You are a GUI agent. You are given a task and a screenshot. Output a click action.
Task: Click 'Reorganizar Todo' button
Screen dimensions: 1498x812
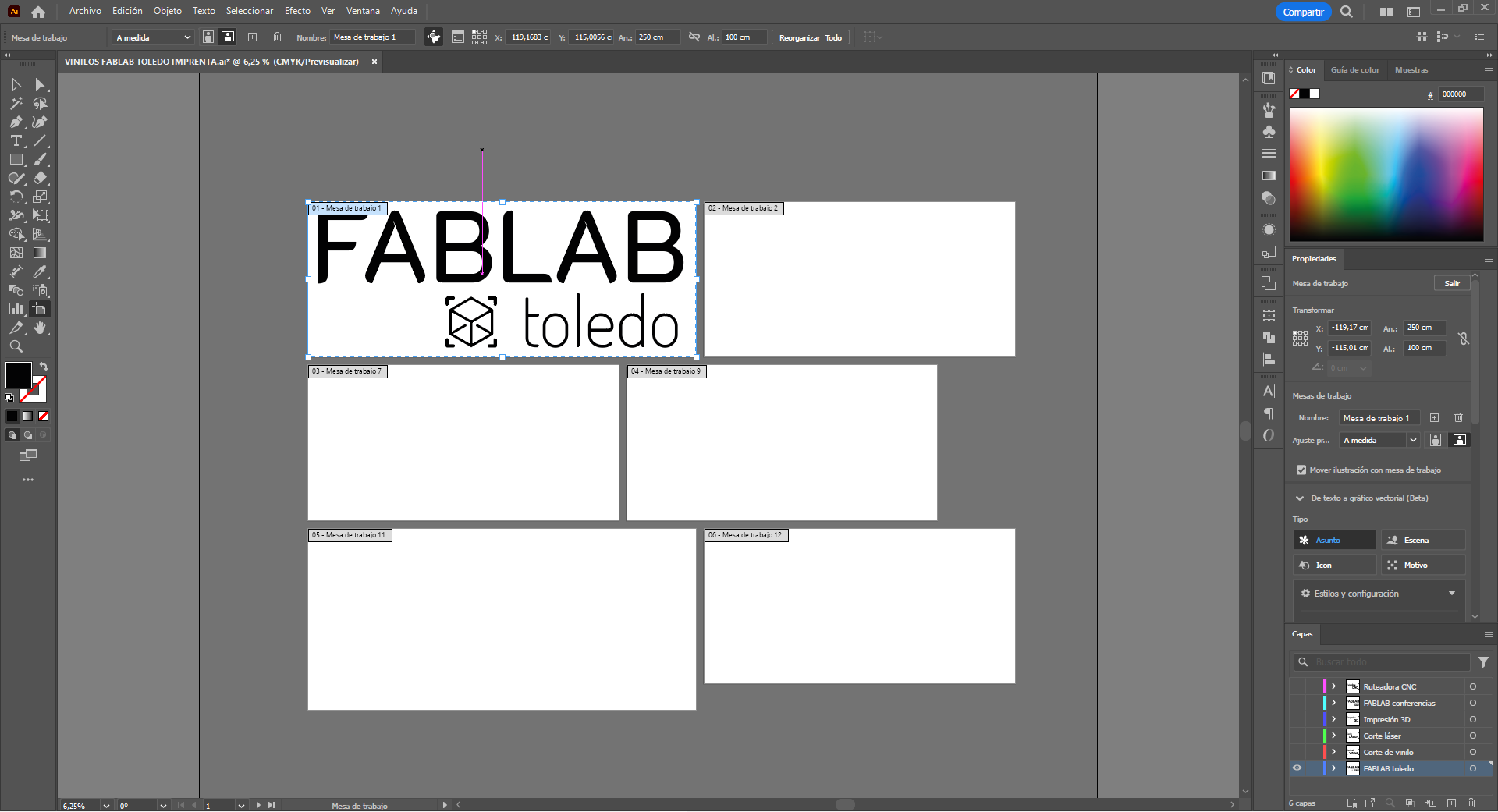[811, 37]
